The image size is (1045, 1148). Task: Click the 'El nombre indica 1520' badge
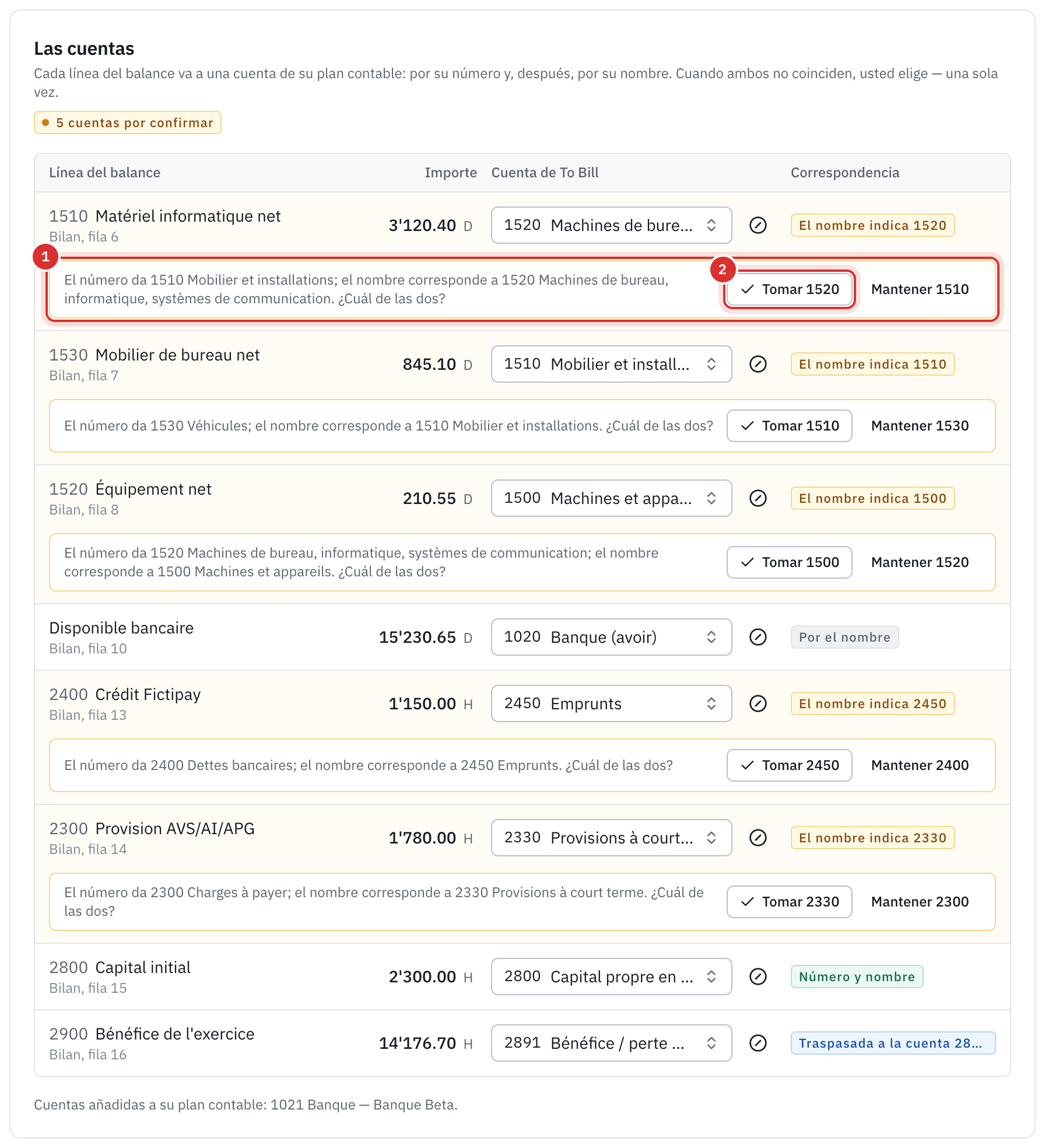point(872,225)
